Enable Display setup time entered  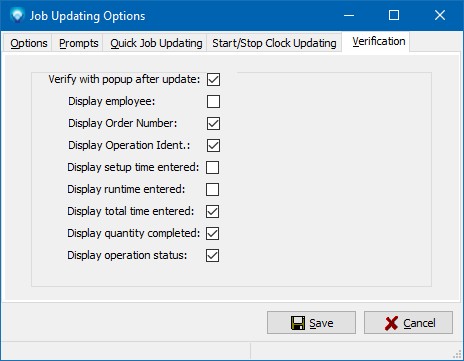pyautogui.click(x=212, y=167)
